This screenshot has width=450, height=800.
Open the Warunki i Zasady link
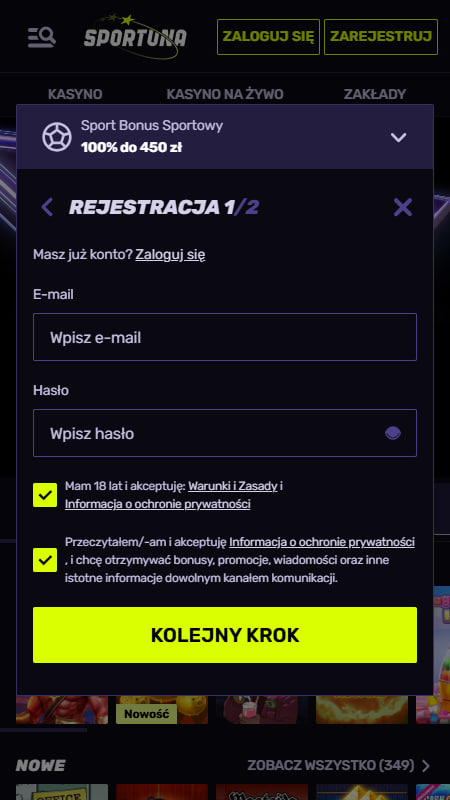click(x=233, y=486)
